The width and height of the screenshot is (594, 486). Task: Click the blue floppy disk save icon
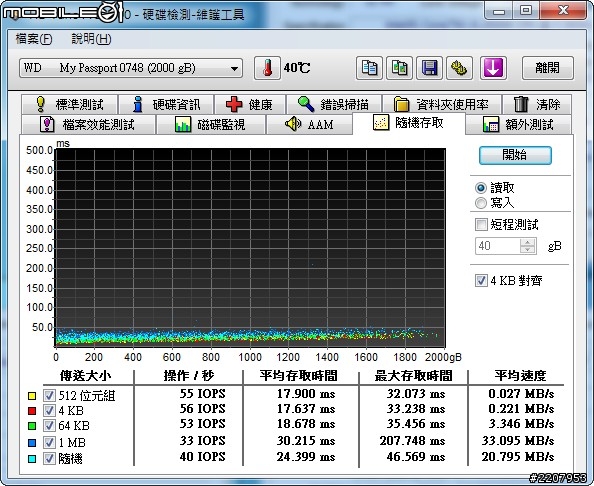pyautogui.click(x=429, y=68)
